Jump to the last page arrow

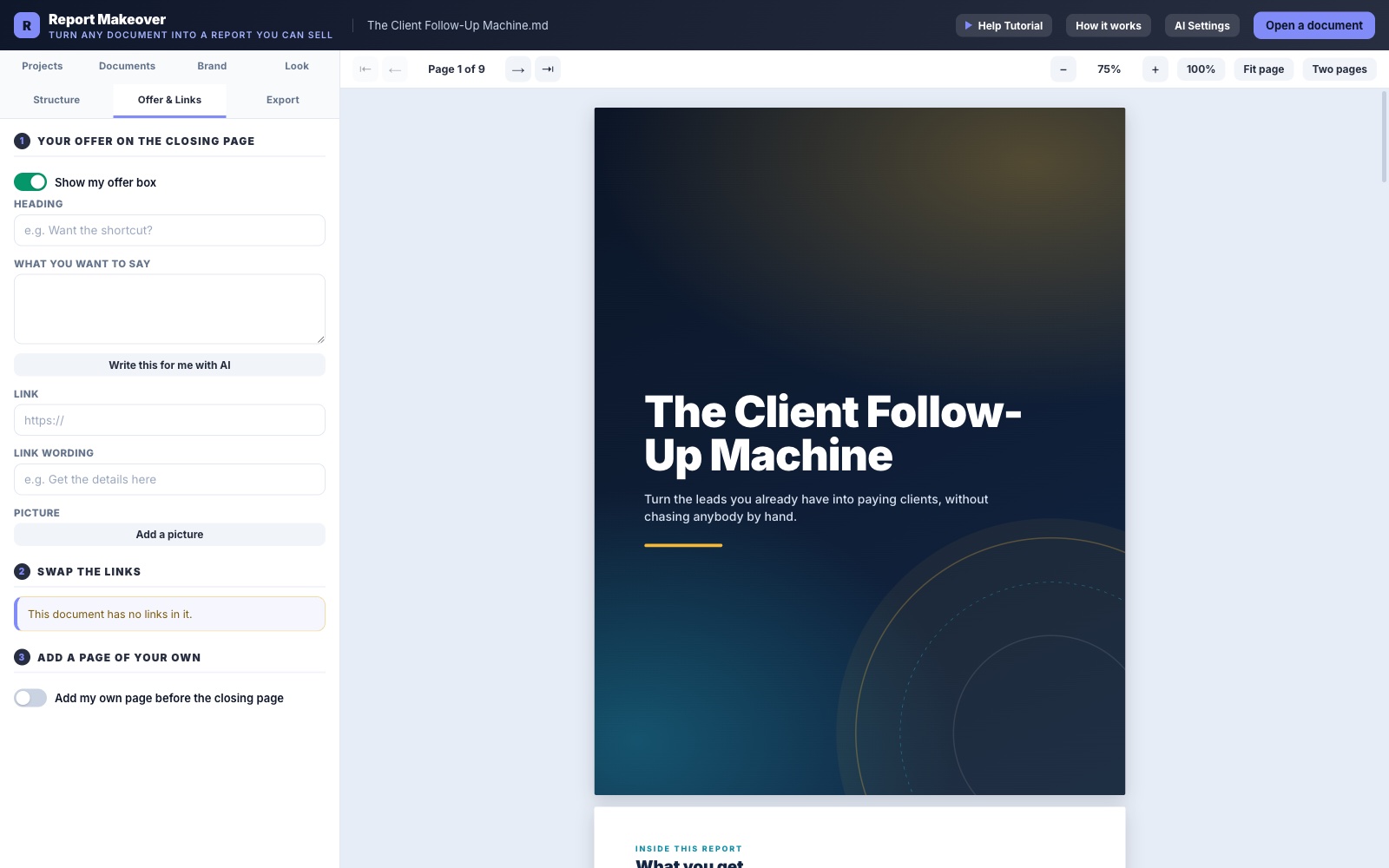(x=548, y=69)
